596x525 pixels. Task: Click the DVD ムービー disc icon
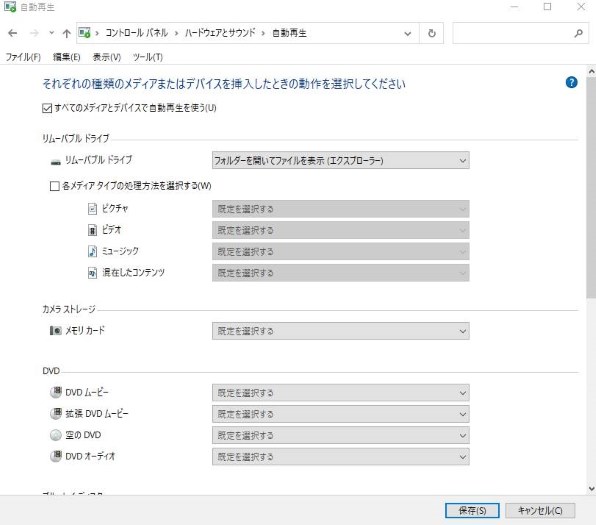55,392
